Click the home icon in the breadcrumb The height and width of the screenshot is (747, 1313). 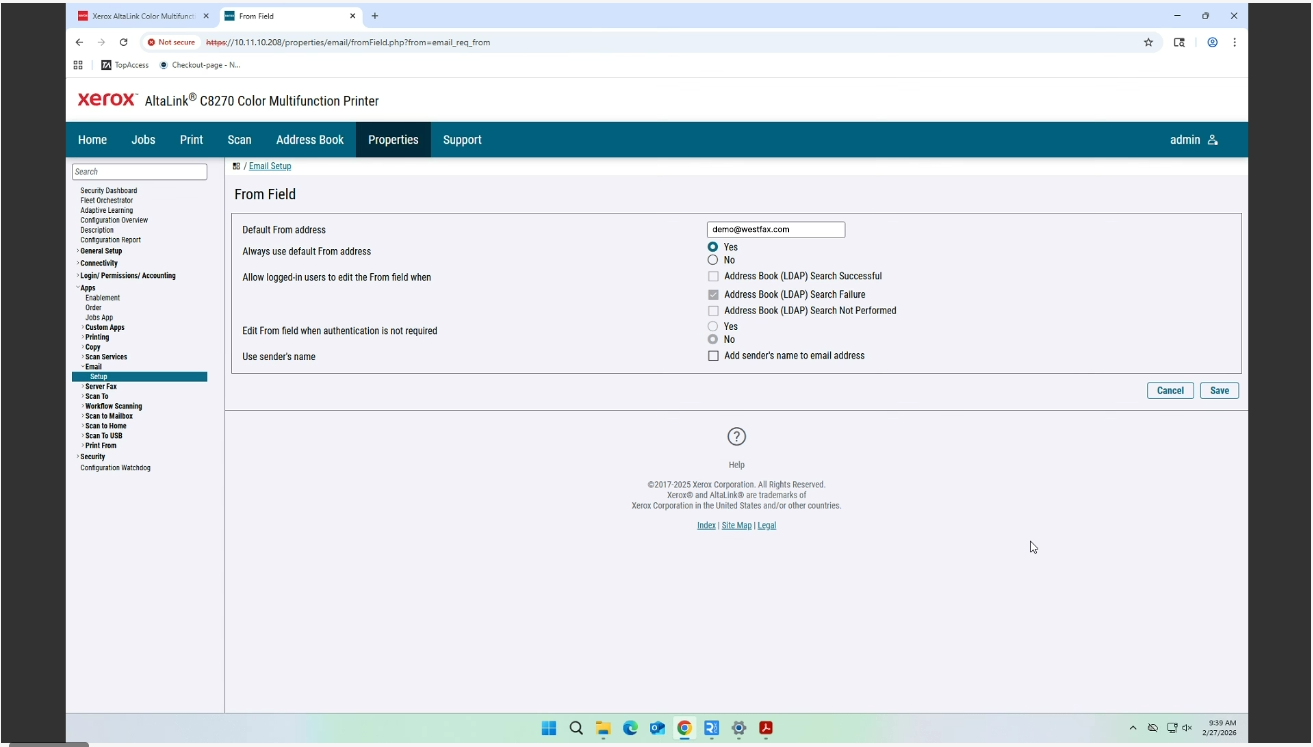pyautogui.click(x=238, y=165)
